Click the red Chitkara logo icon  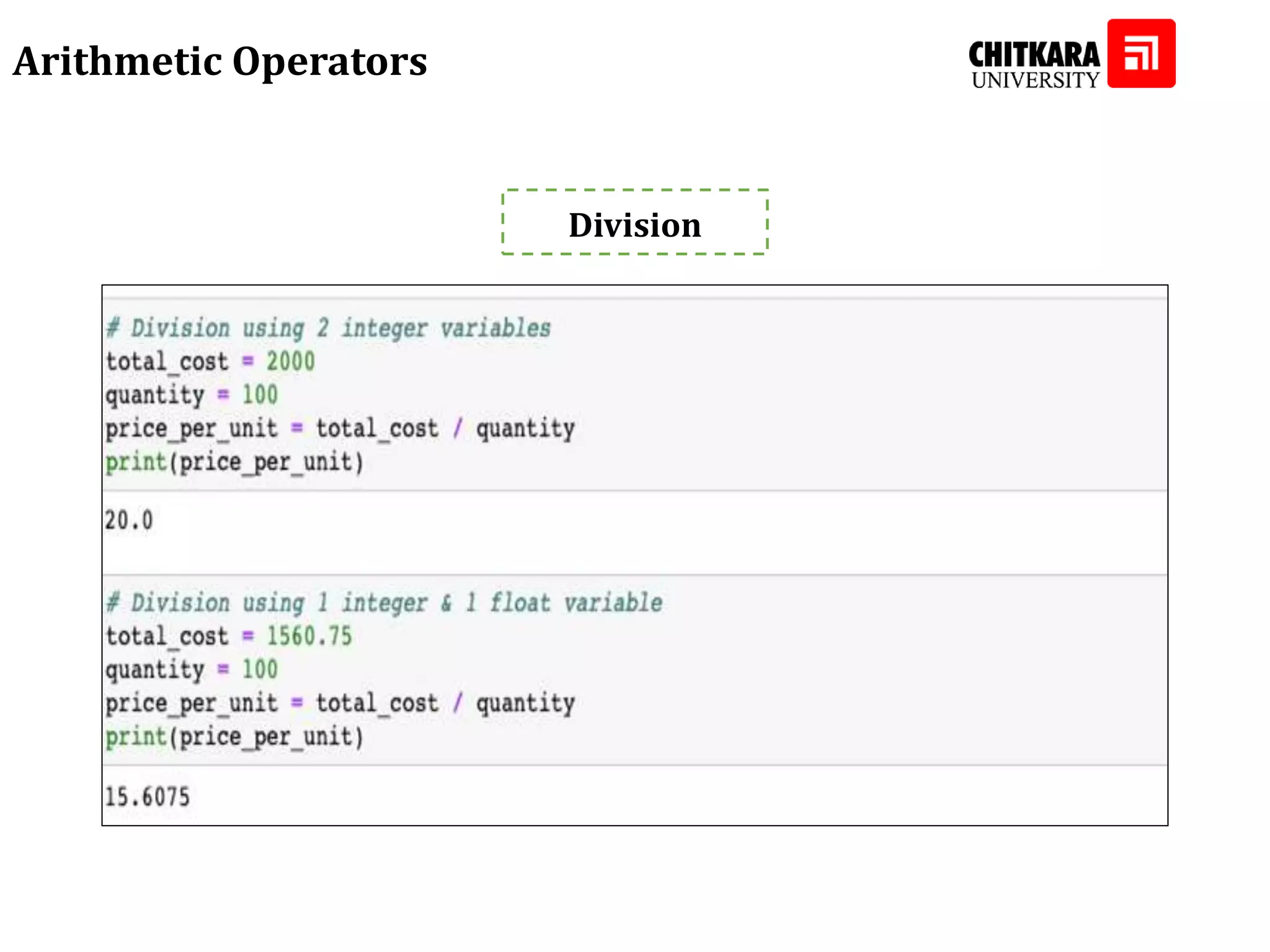click(1140, 53)
